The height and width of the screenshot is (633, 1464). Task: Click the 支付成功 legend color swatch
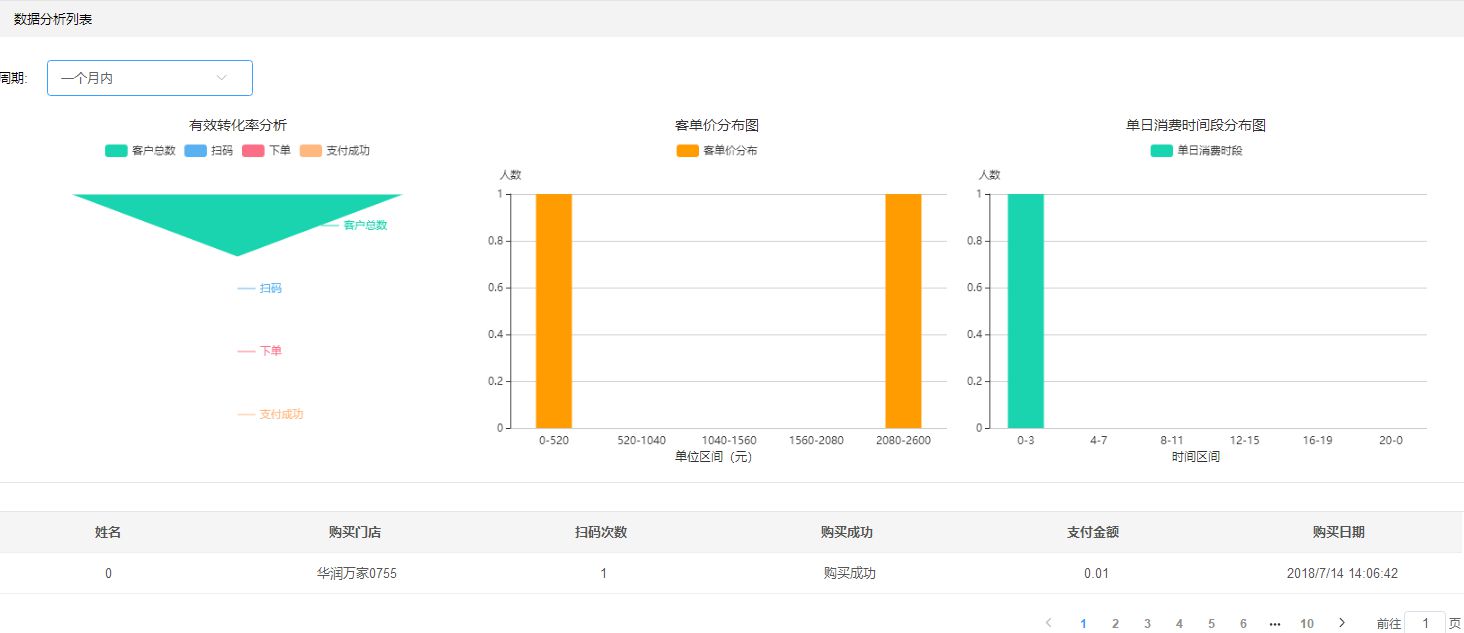tap(311, 151)
